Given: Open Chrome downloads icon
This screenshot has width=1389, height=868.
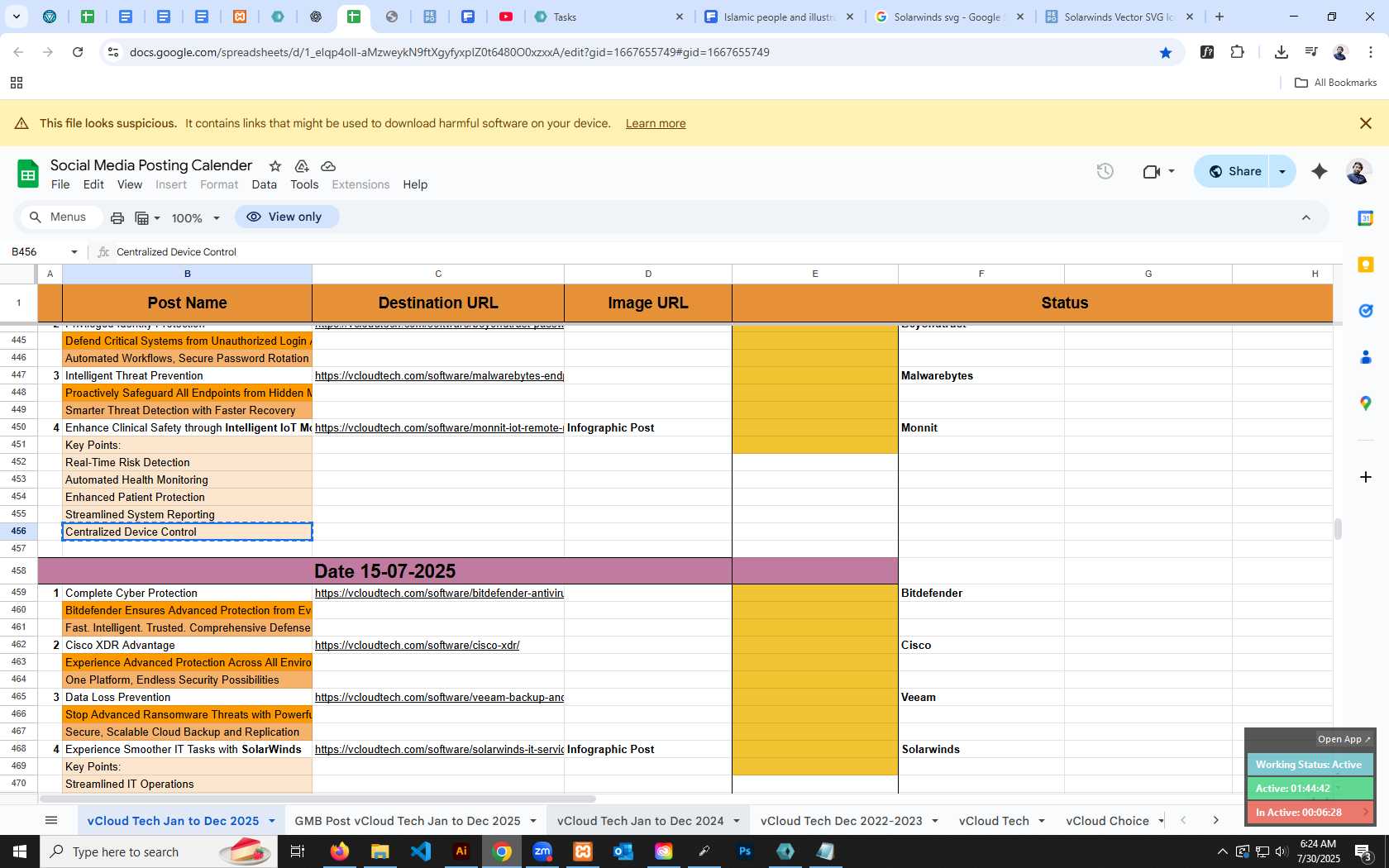Looking at the screenshot, I should point(1282,52).
